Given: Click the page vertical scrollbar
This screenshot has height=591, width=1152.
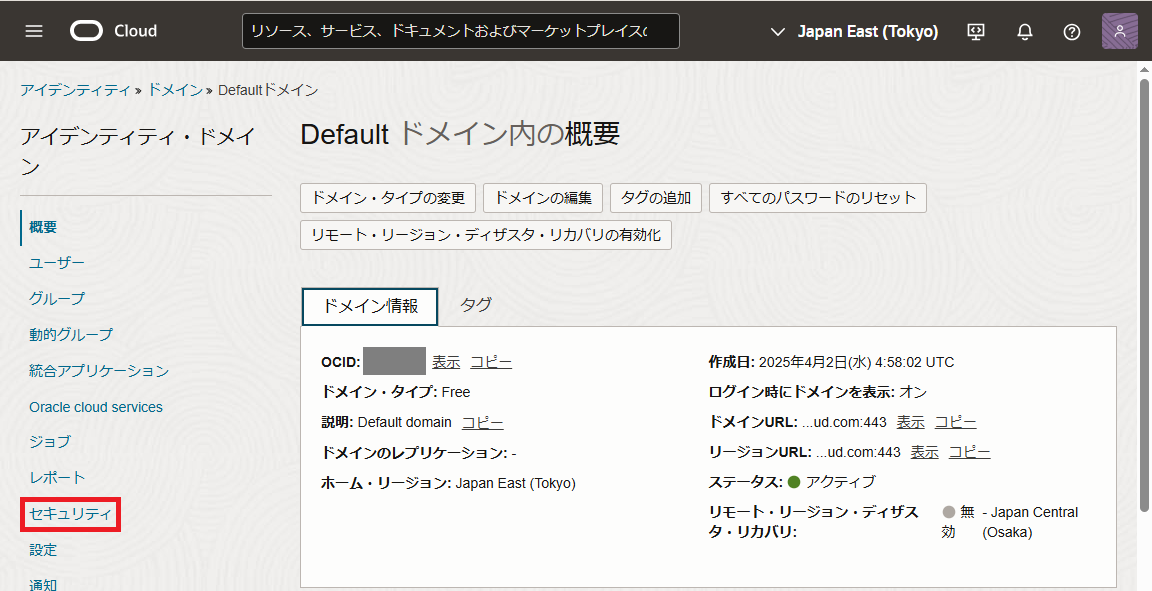Looking at the screenshot, I should point(1144,294).
